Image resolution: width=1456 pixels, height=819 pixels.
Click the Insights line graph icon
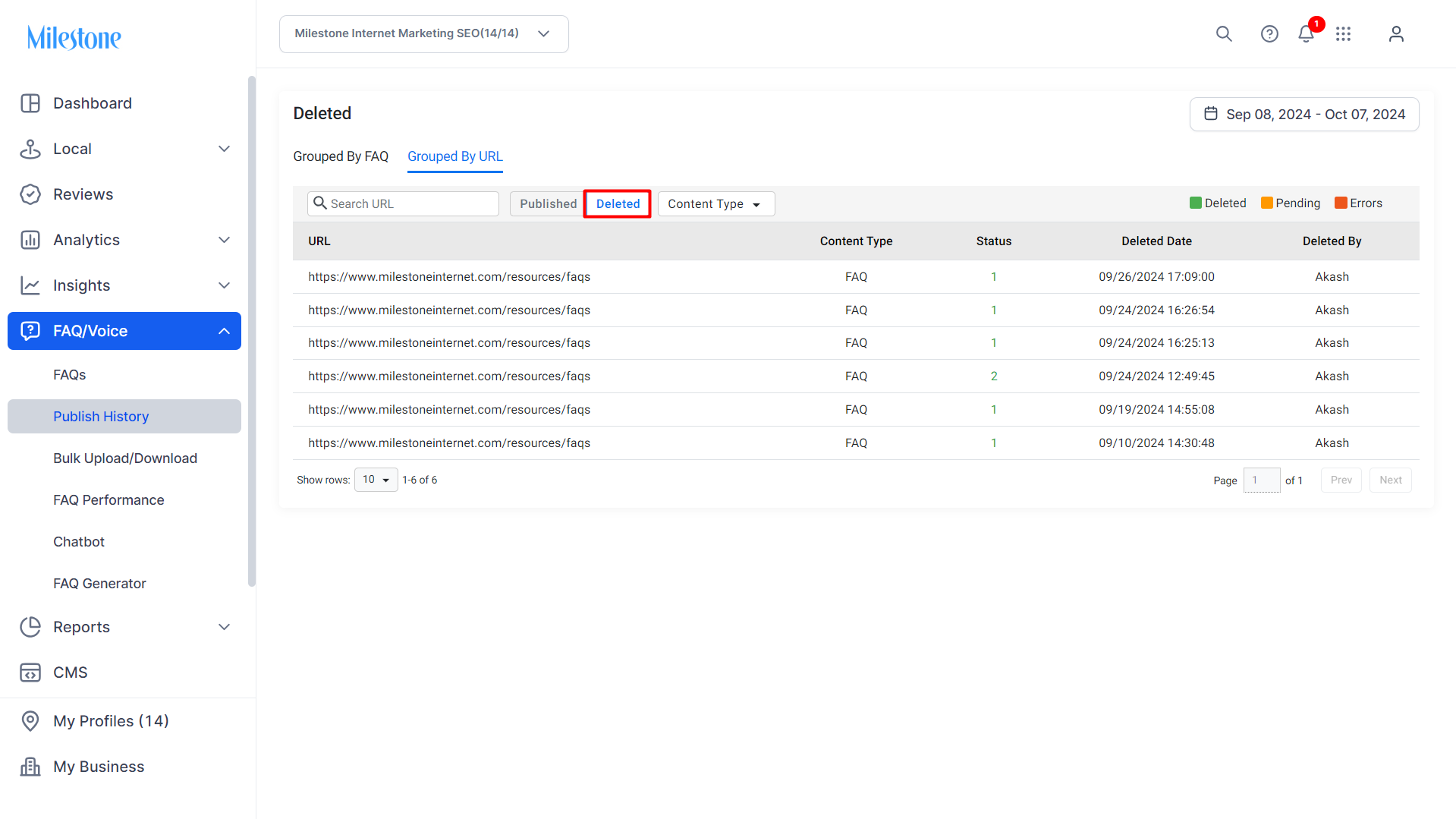[x=30, y=285]
